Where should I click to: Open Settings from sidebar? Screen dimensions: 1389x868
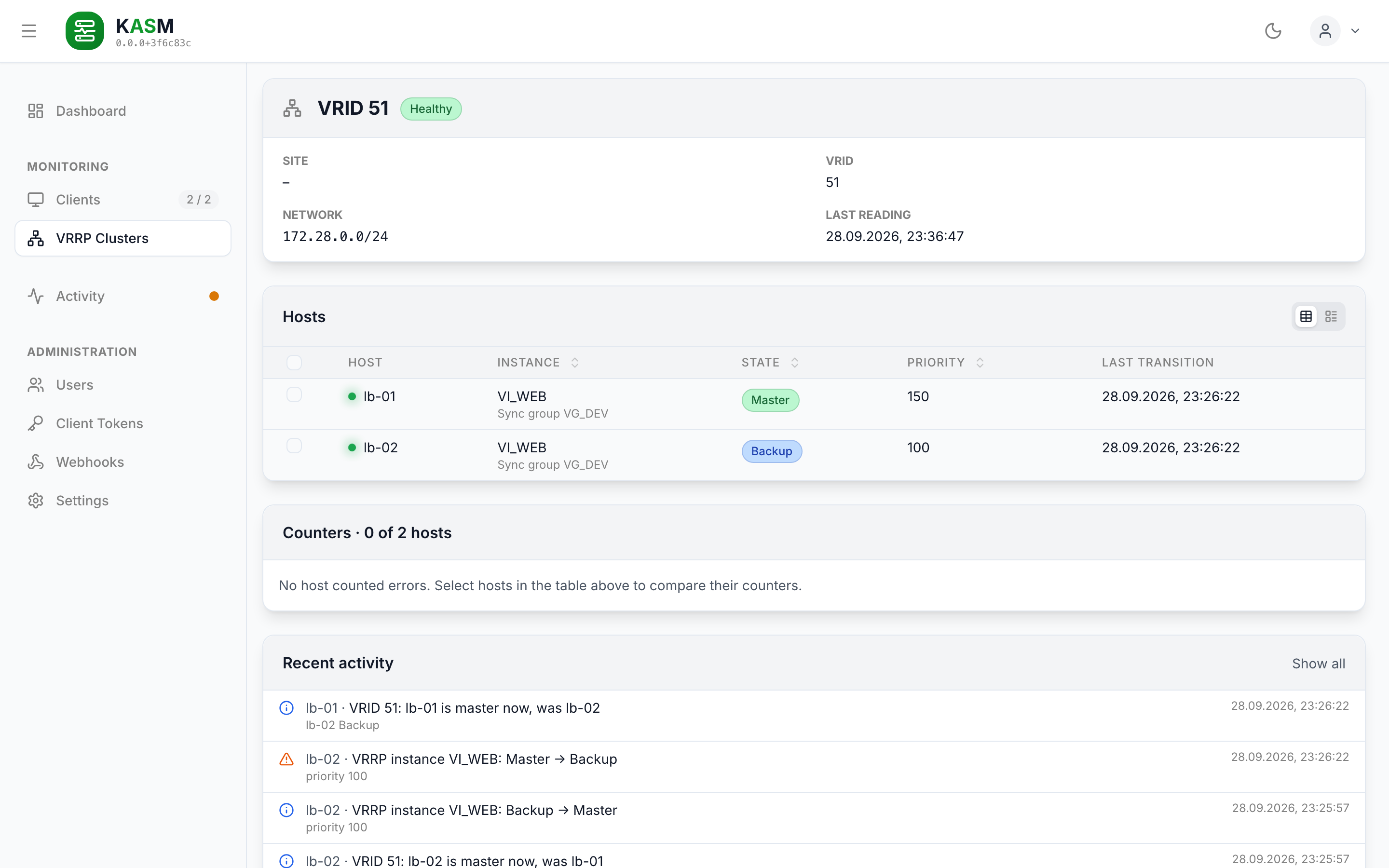click(123, 501)
